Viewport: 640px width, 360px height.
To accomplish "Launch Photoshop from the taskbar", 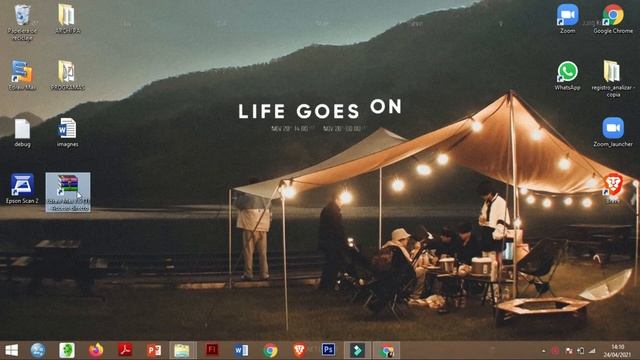I will (328, 350).
